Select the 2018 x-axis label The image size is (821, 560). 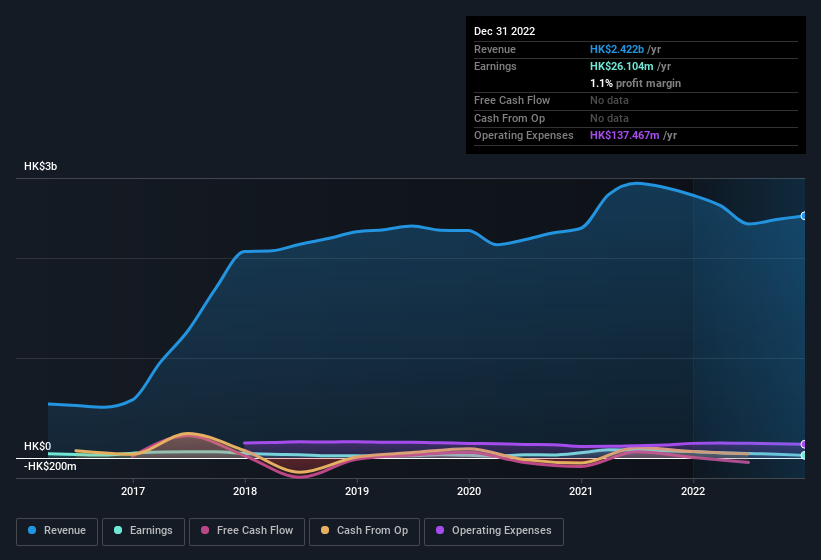[245, 491]
